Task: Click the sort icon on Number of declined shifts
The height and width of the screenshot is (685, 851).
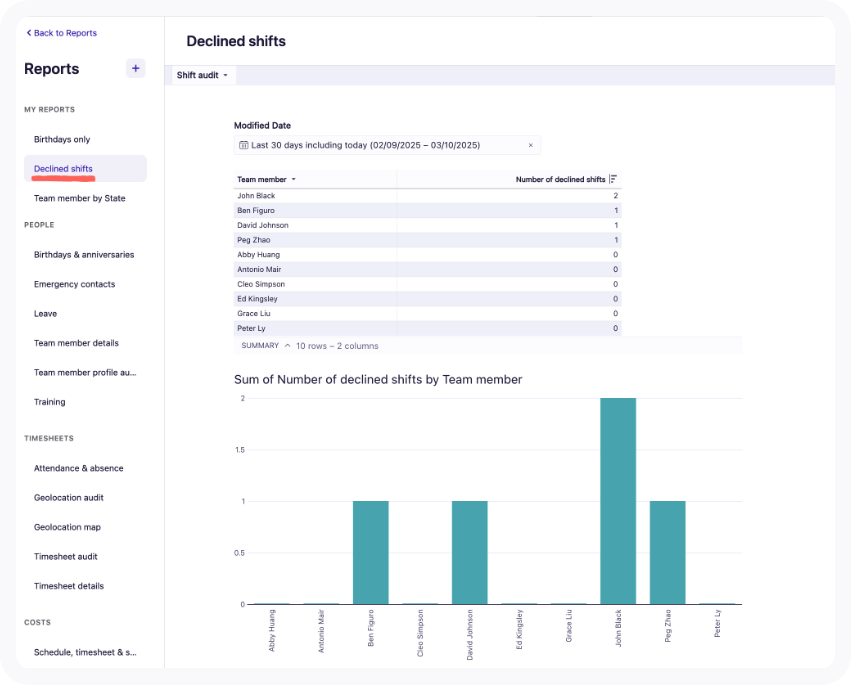Action: click(613, 179)
